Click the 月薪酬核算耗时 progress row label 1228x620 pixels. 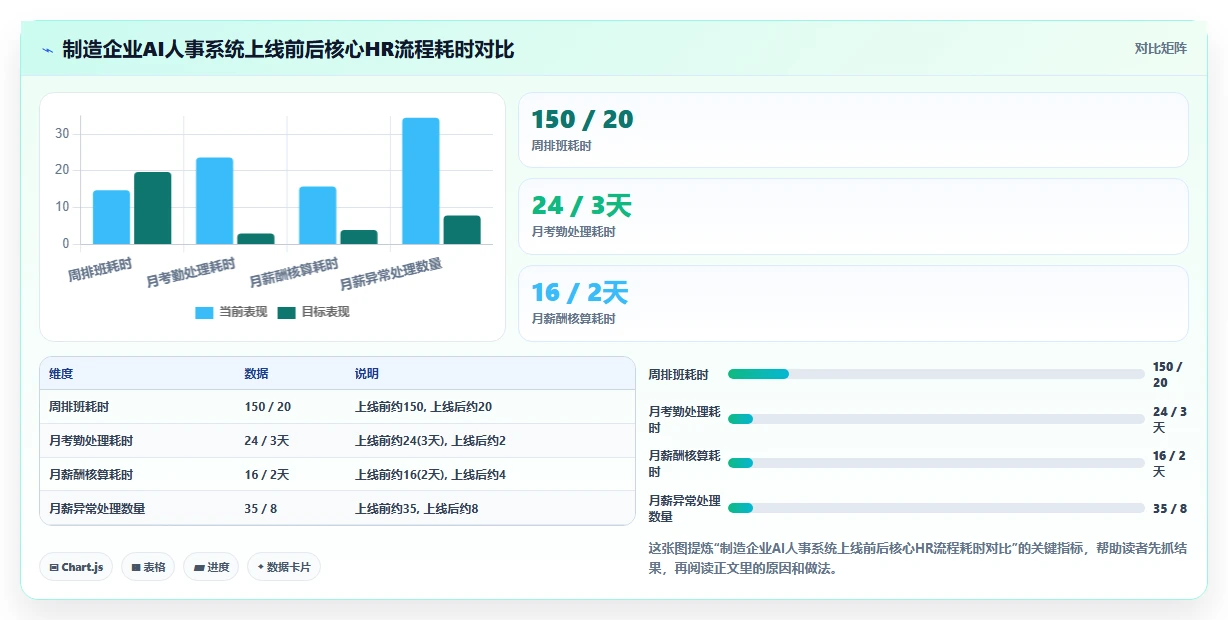tap(684, 463)
